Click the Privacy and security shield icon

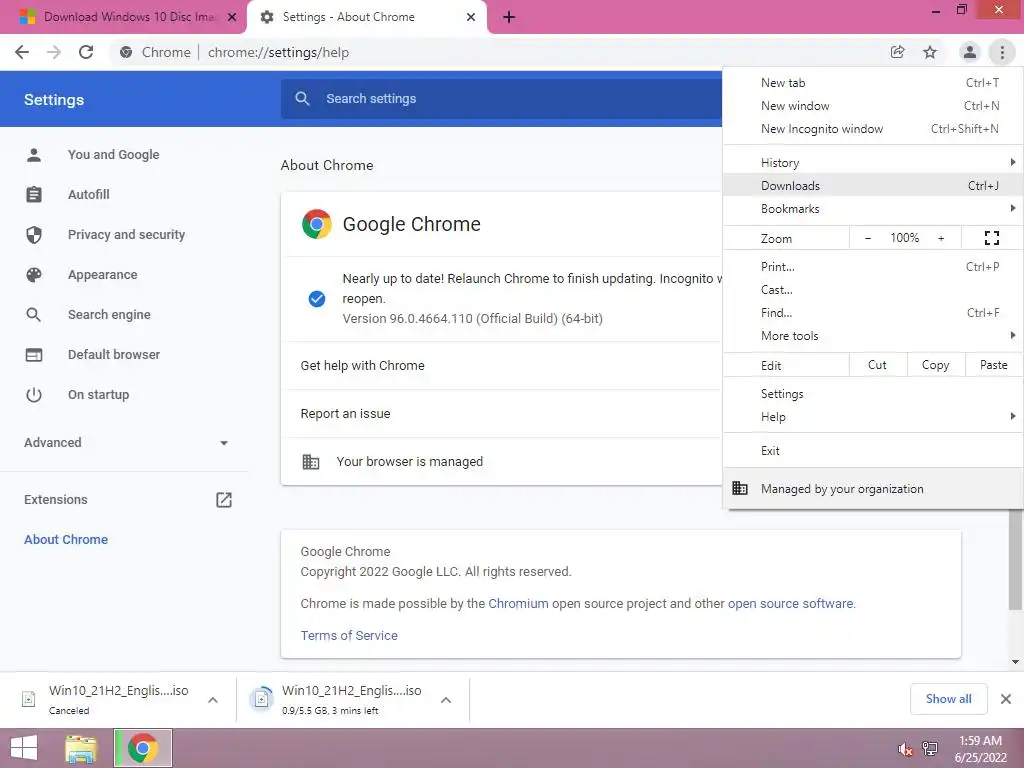[34, 234]
